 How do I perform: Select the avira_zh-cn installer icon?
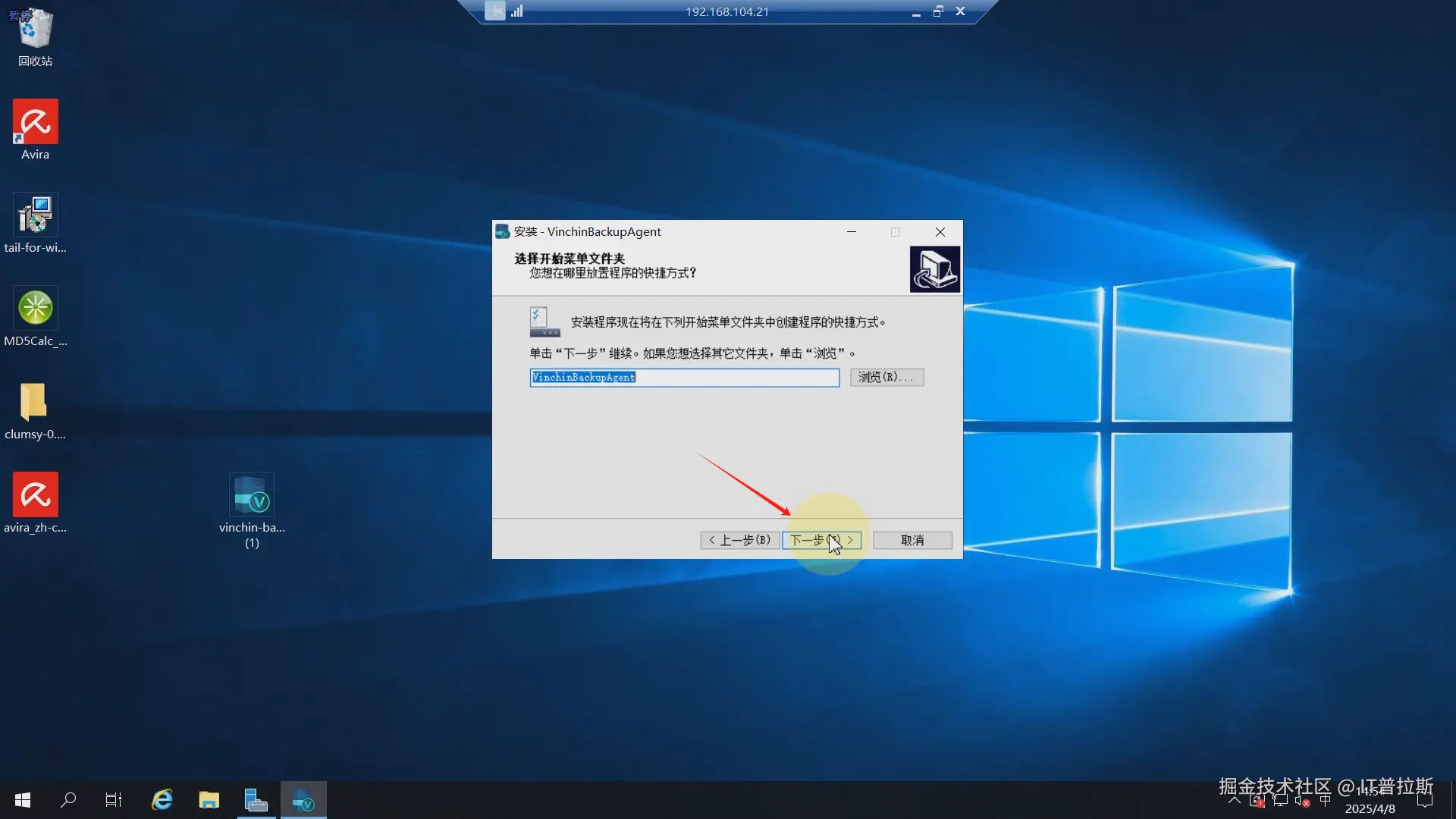35,496
